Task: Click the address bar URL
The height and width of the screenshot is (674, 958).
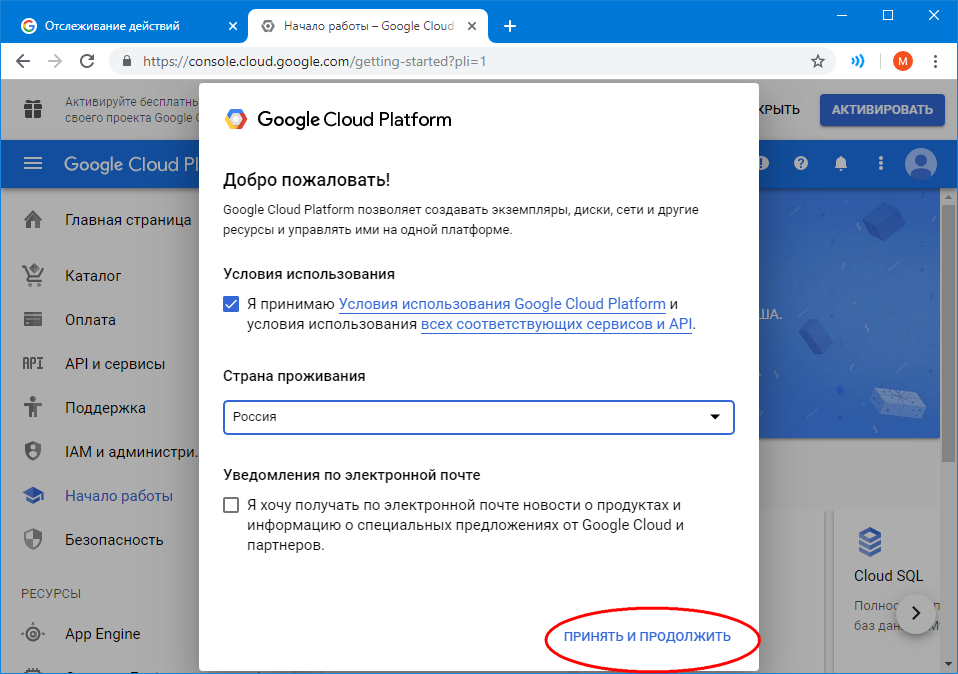Action: pos(314,61)
